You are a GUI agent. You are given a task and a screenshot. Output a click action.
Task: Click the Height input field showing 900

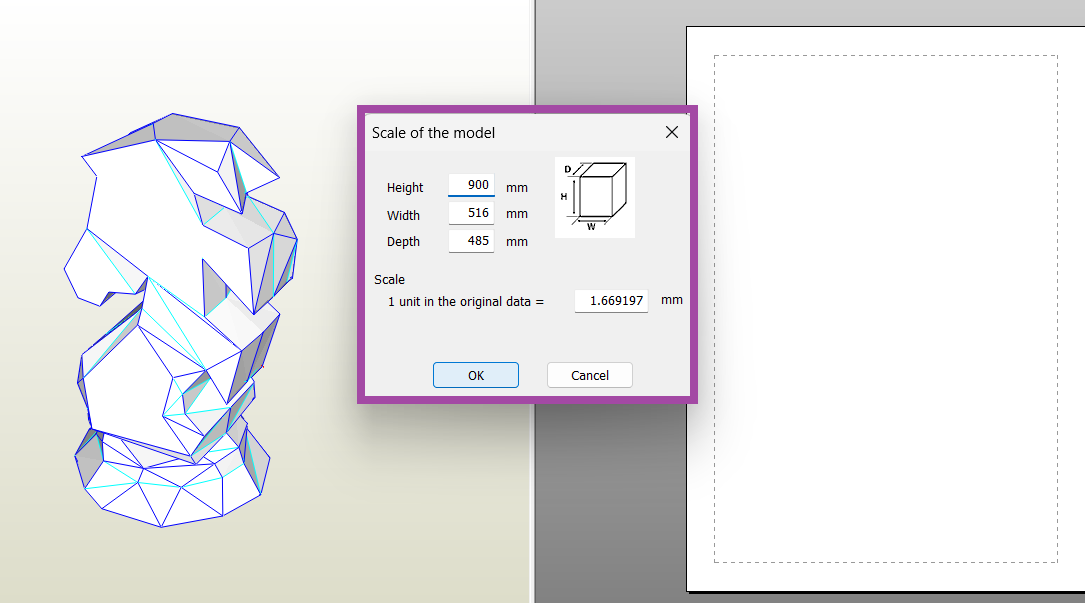pos(471,186)
